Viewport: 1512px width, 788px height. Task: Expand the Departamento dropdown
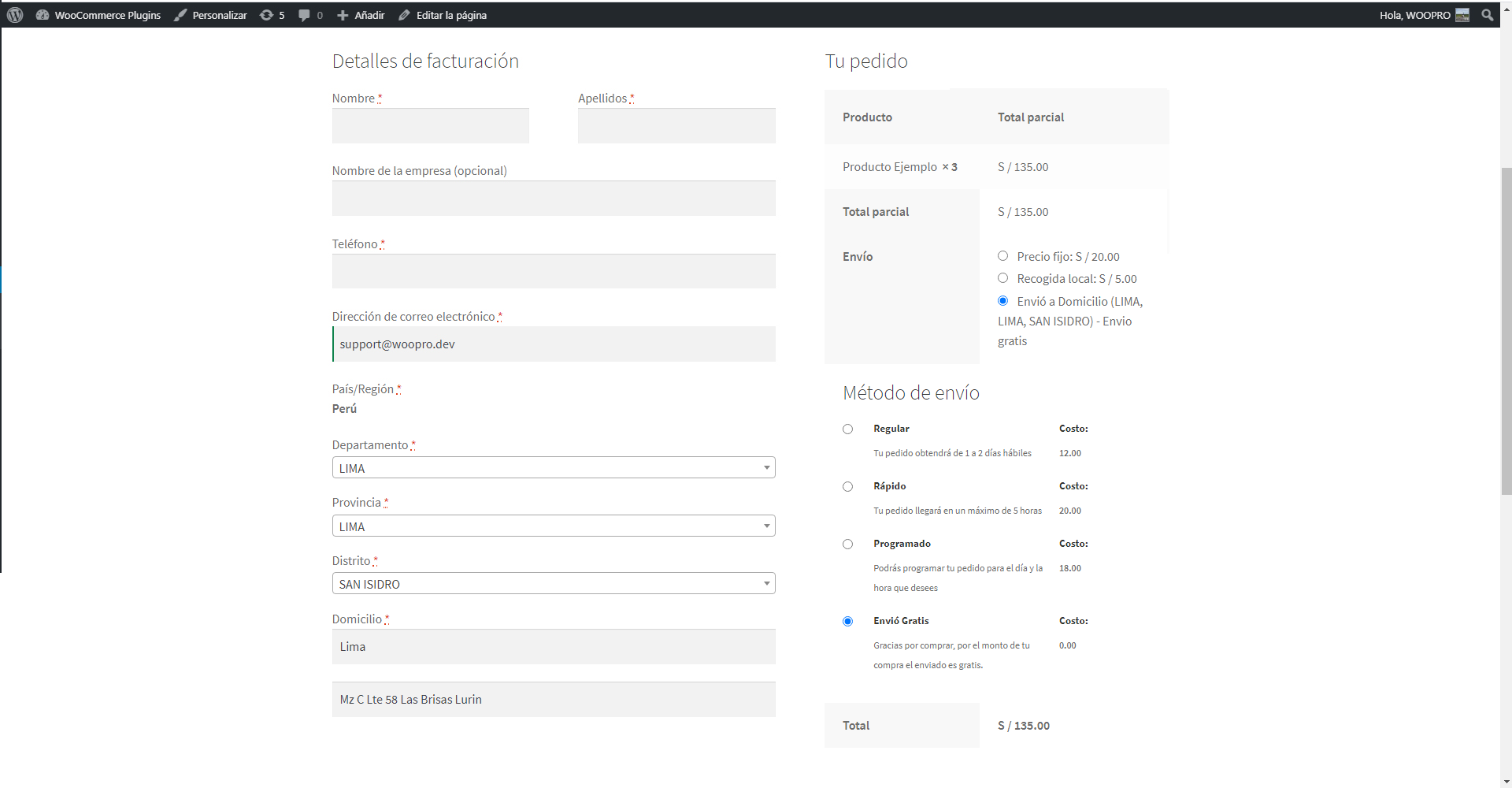tap(553, 468)
